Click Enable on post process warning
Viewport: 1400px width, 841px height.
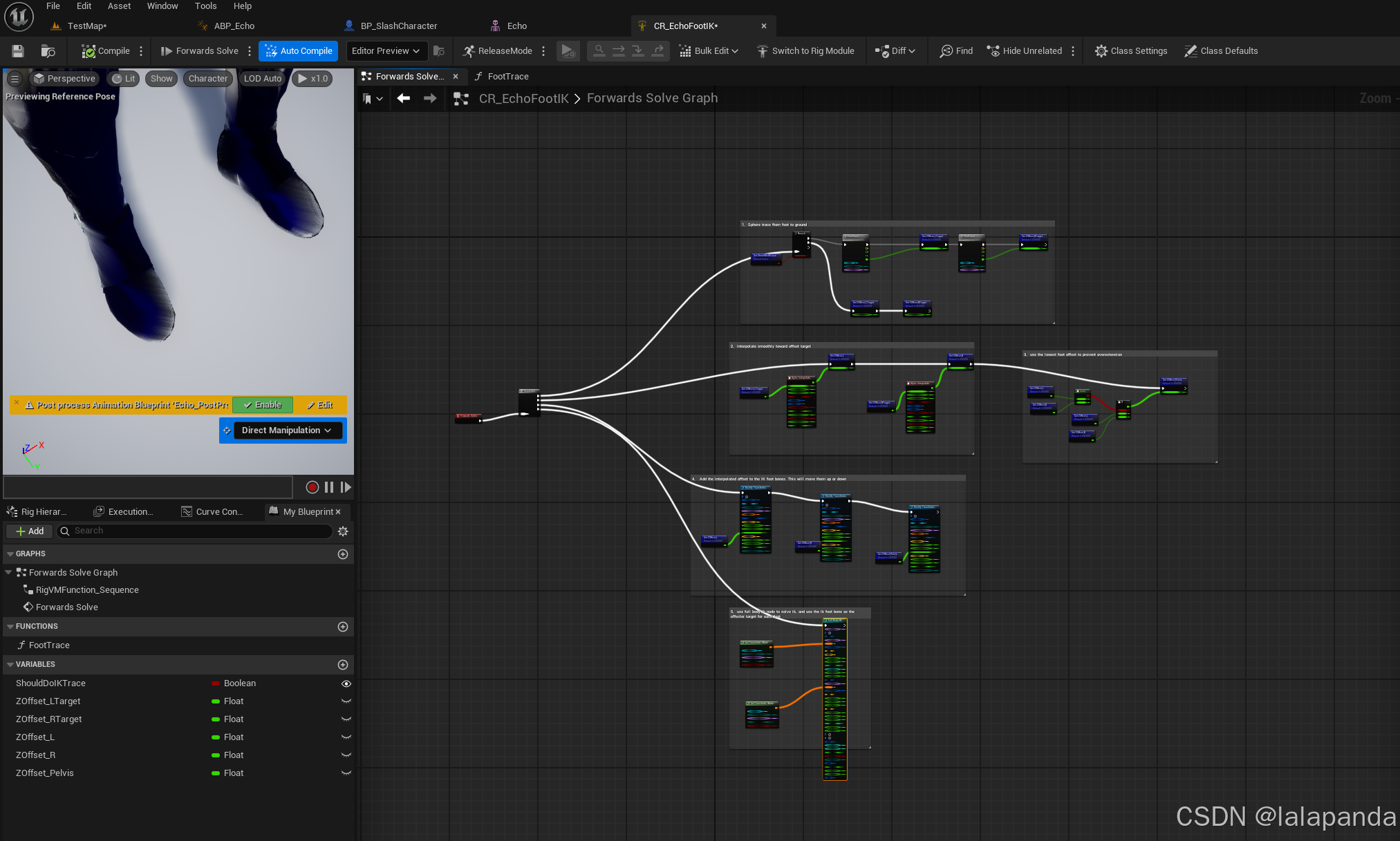pos(263,405)
